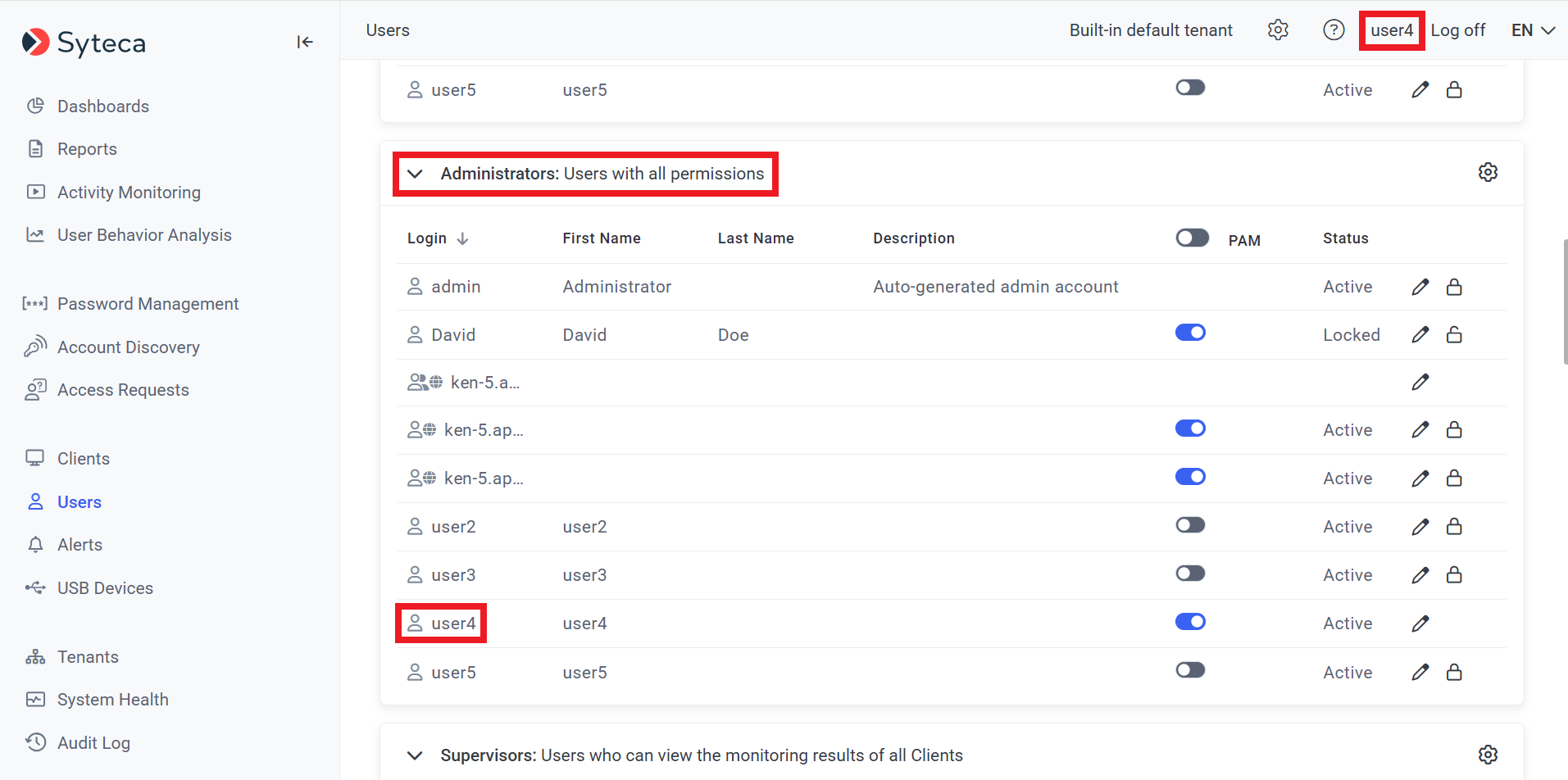Viewport: 1568px width, 780px height.
Task: Click the lock icon for David
Action: pyautogui.click(x=1454, y=334)
